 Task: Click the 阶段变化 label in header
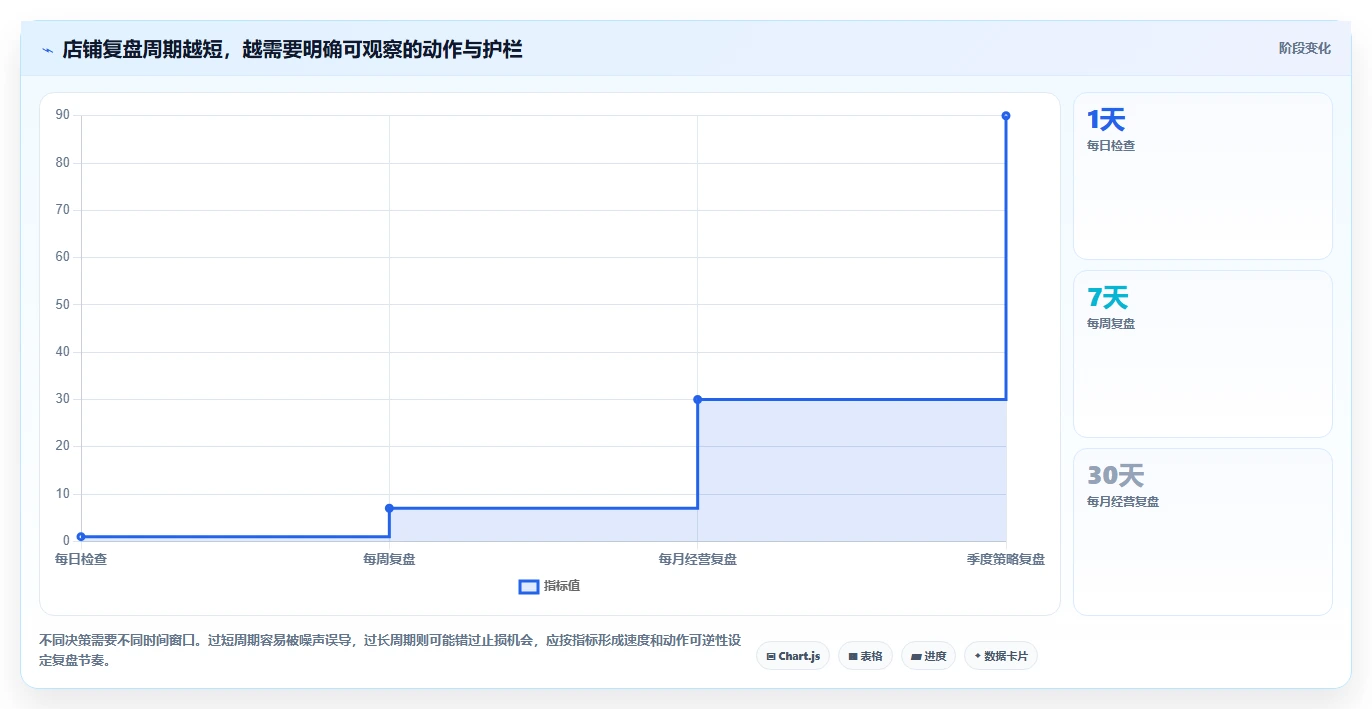1304,48
